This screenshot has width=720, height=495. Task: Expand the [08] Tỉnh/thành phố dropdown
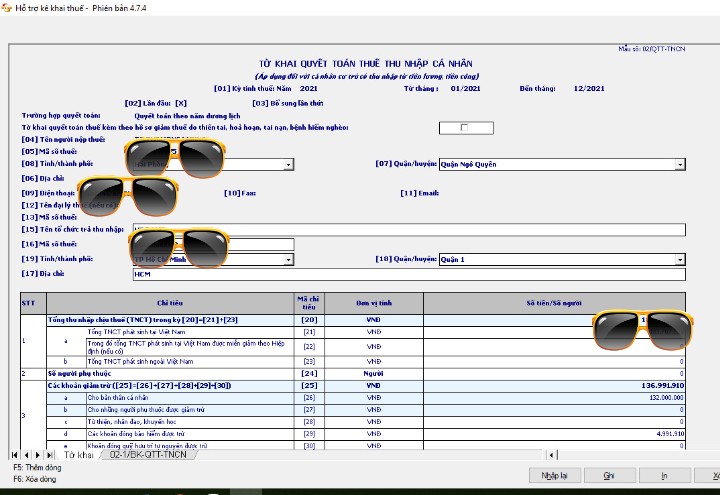coord(289,165)
